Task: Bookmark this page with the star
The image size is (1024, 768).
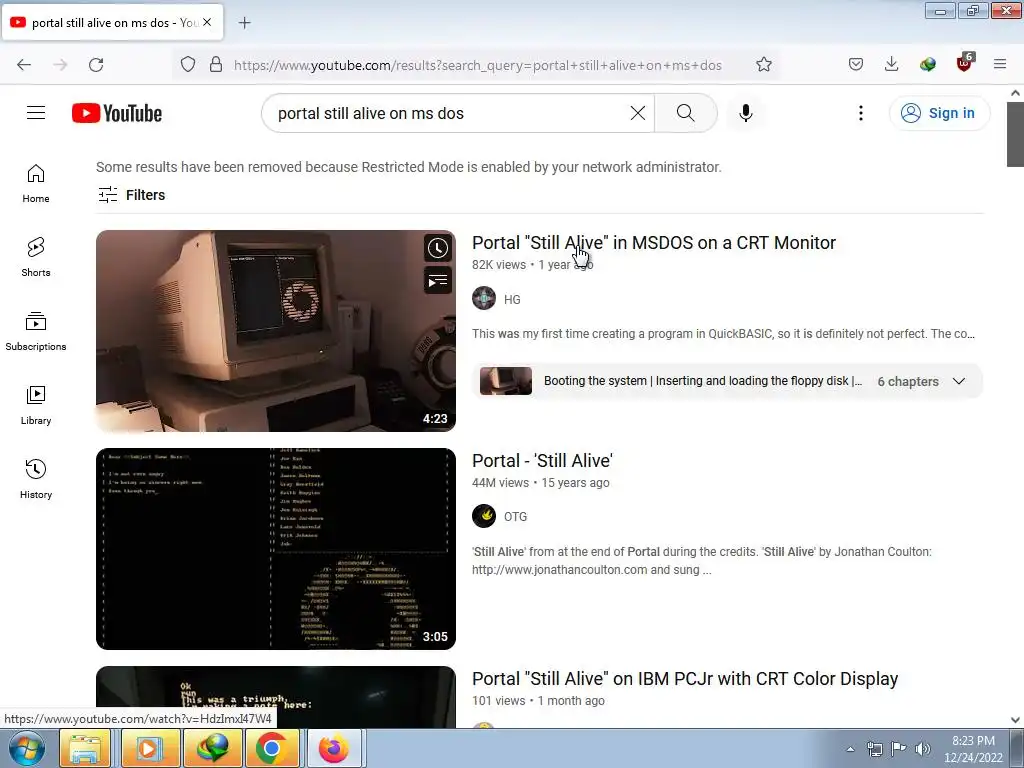Action: coord(763,64)
